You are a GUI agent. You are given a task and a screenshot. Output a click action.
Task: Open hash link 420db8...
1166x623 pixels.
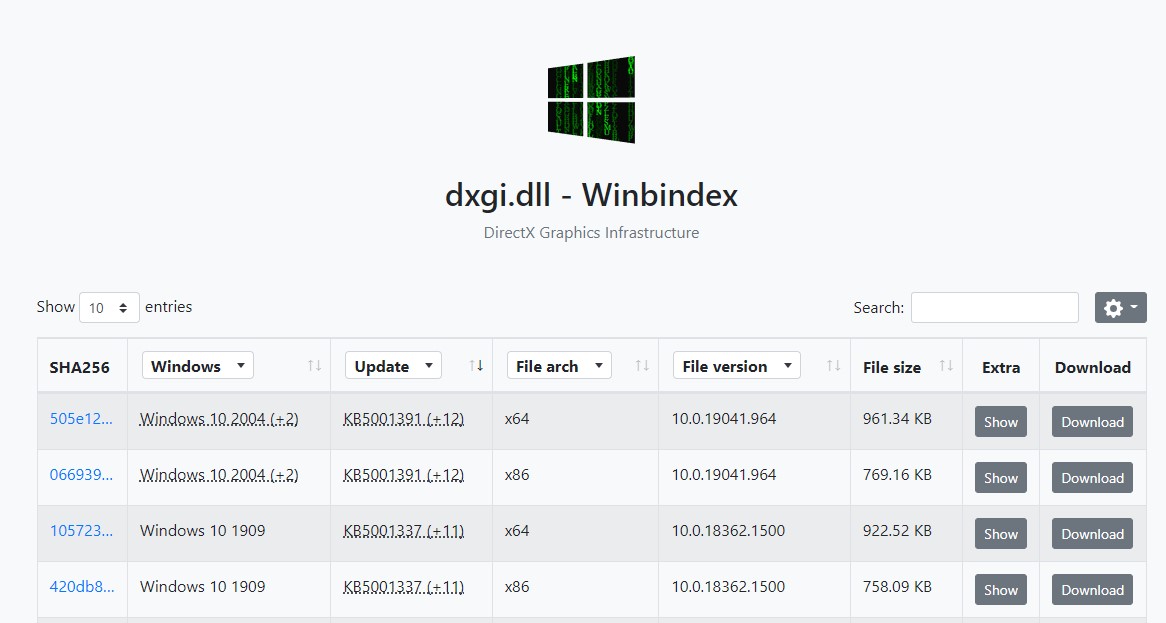82,587
